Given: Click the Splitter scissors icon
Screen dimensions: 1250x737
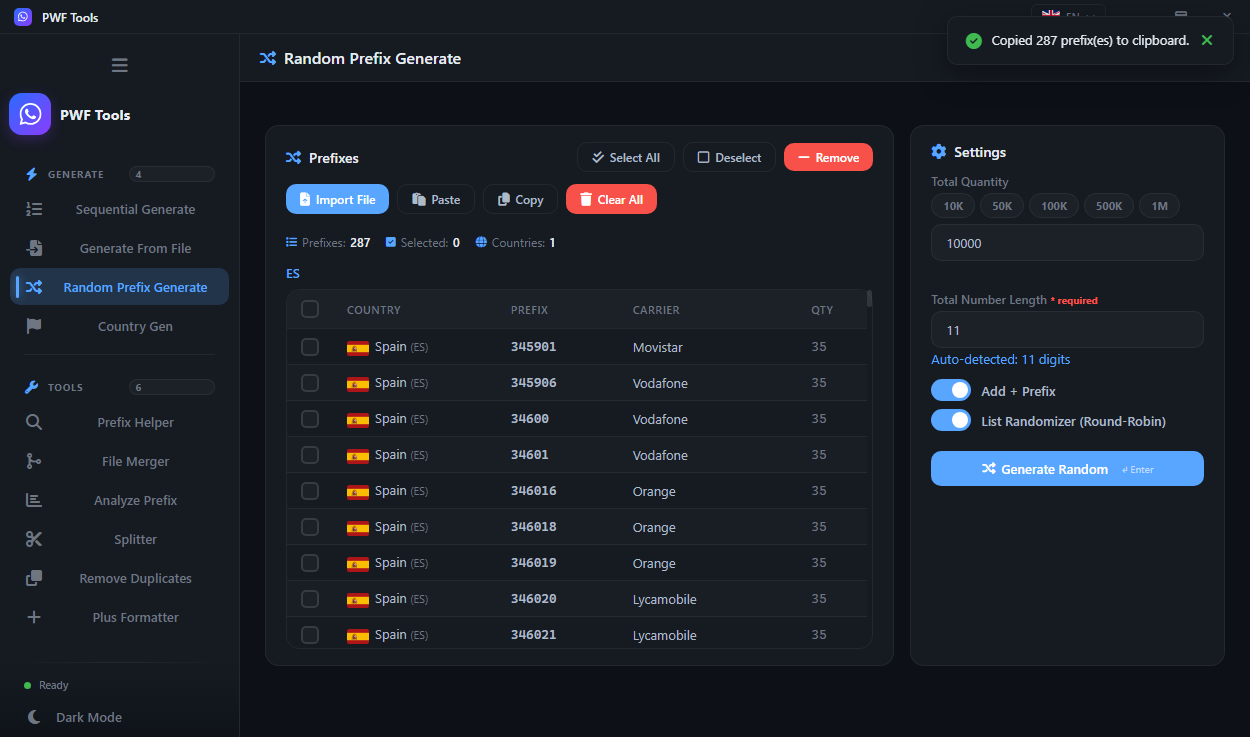Looking at the screenshot, I should (x=34, y=539).
